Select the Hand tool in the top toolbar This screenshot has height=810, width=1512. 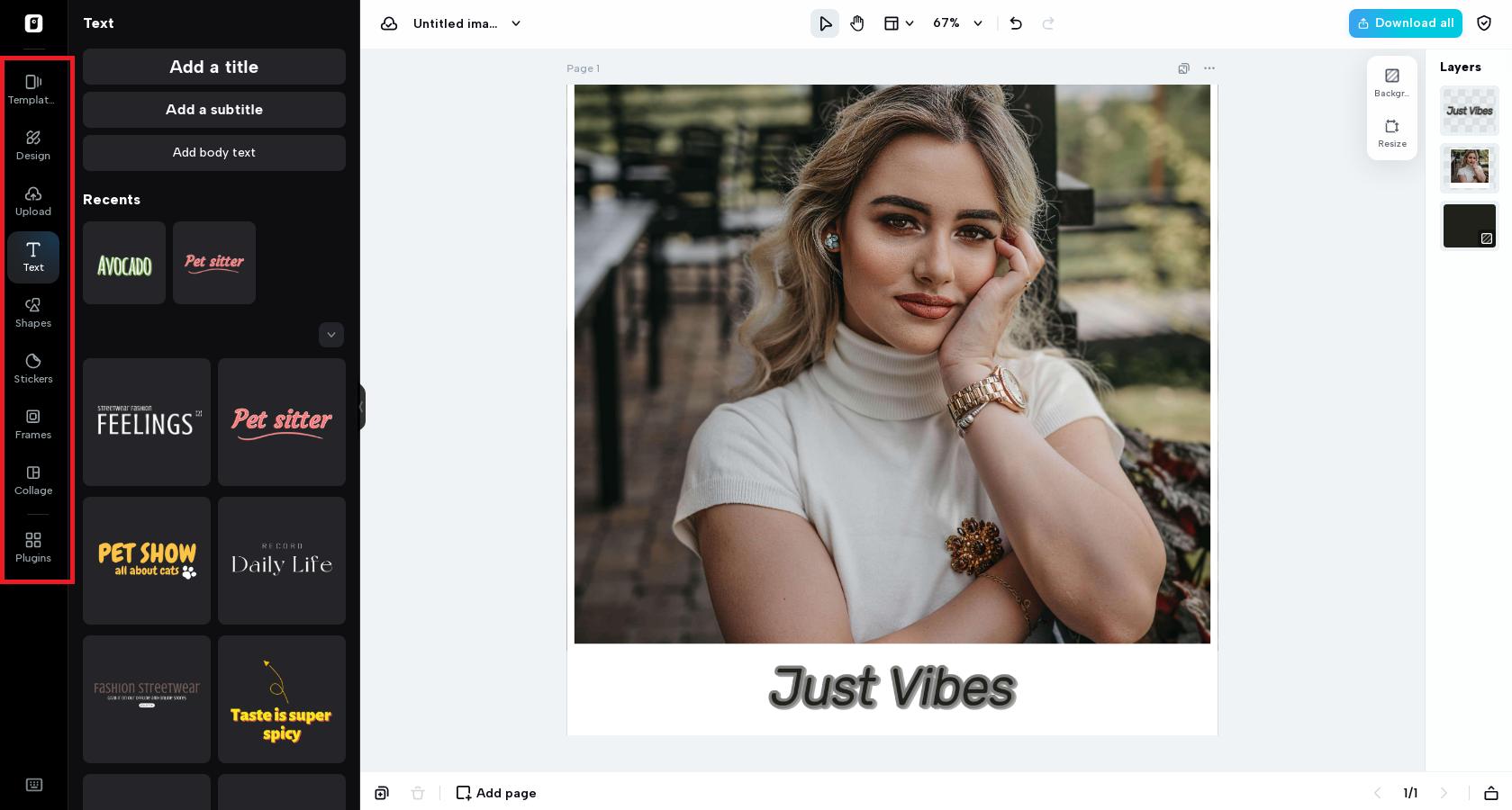coord(856,23)
